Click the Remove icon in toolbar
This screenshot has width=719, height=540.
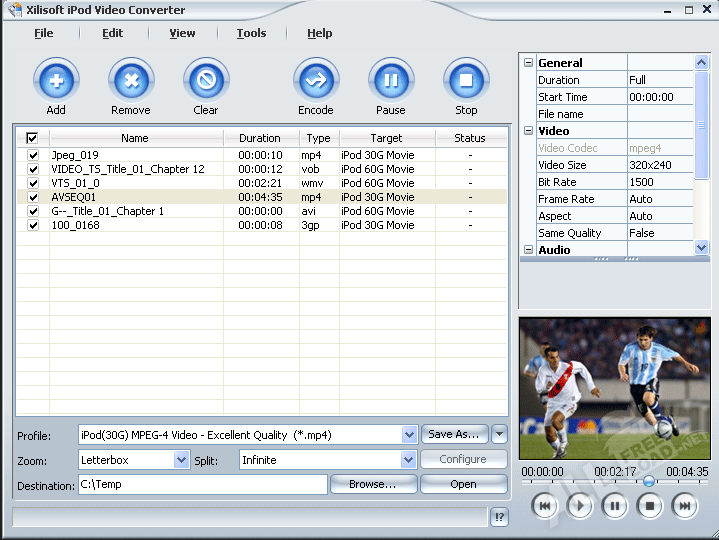(x=131, y=80)
